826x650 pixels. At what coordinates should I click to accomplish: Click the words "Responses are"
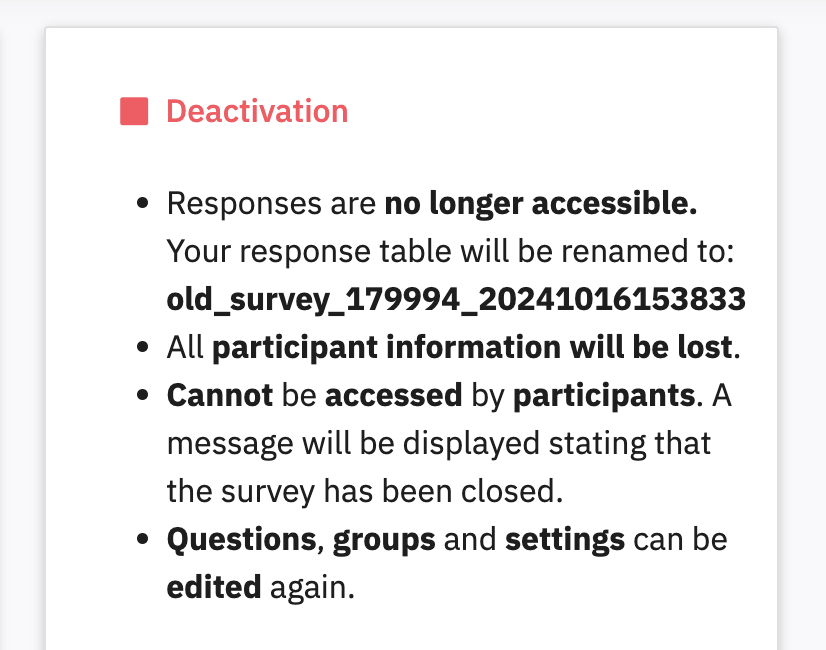[x=271, y=204]
